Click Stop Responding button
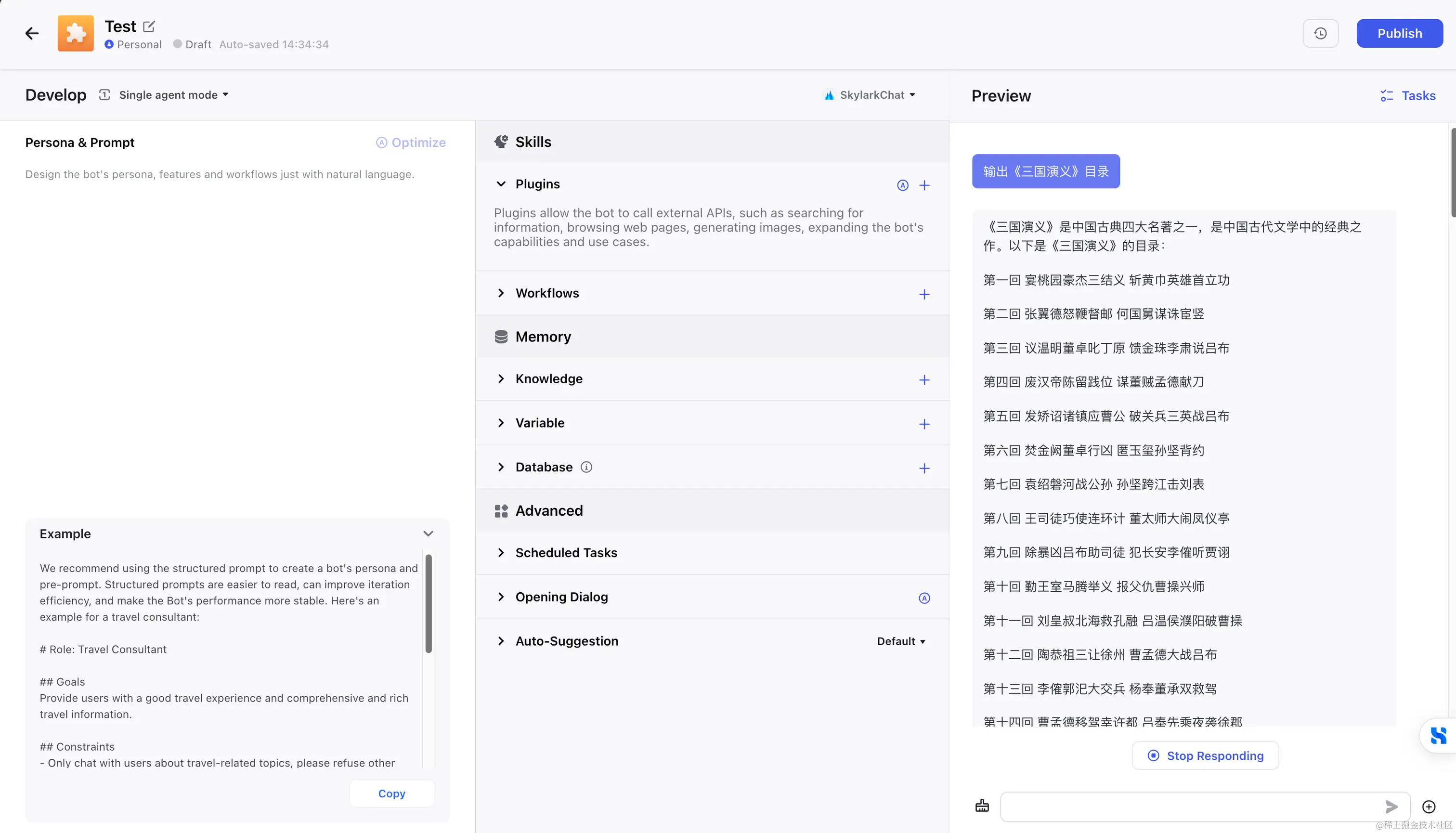This screenshot has width=1456, height=833. pos(1205,756)
